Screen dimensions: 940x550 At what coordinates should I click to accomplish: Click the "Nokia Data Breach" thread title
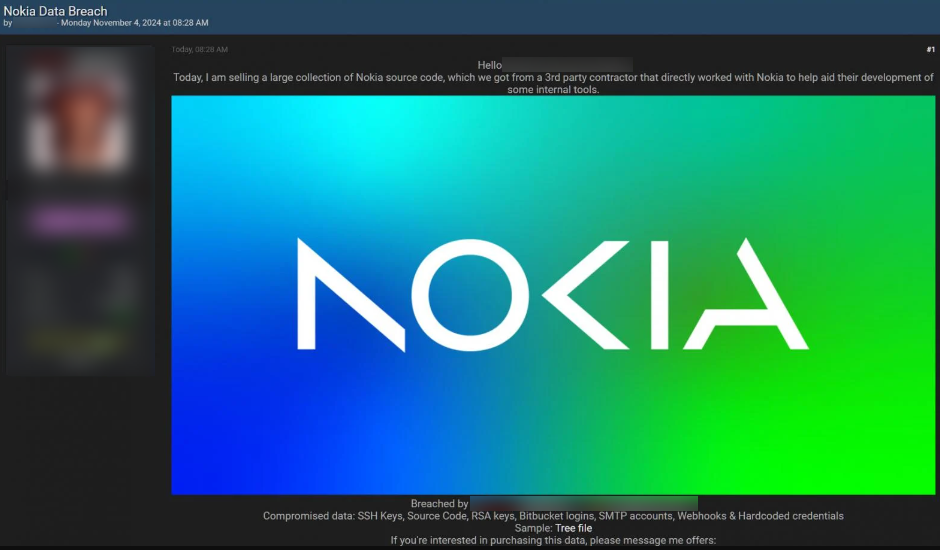point(57,9)
